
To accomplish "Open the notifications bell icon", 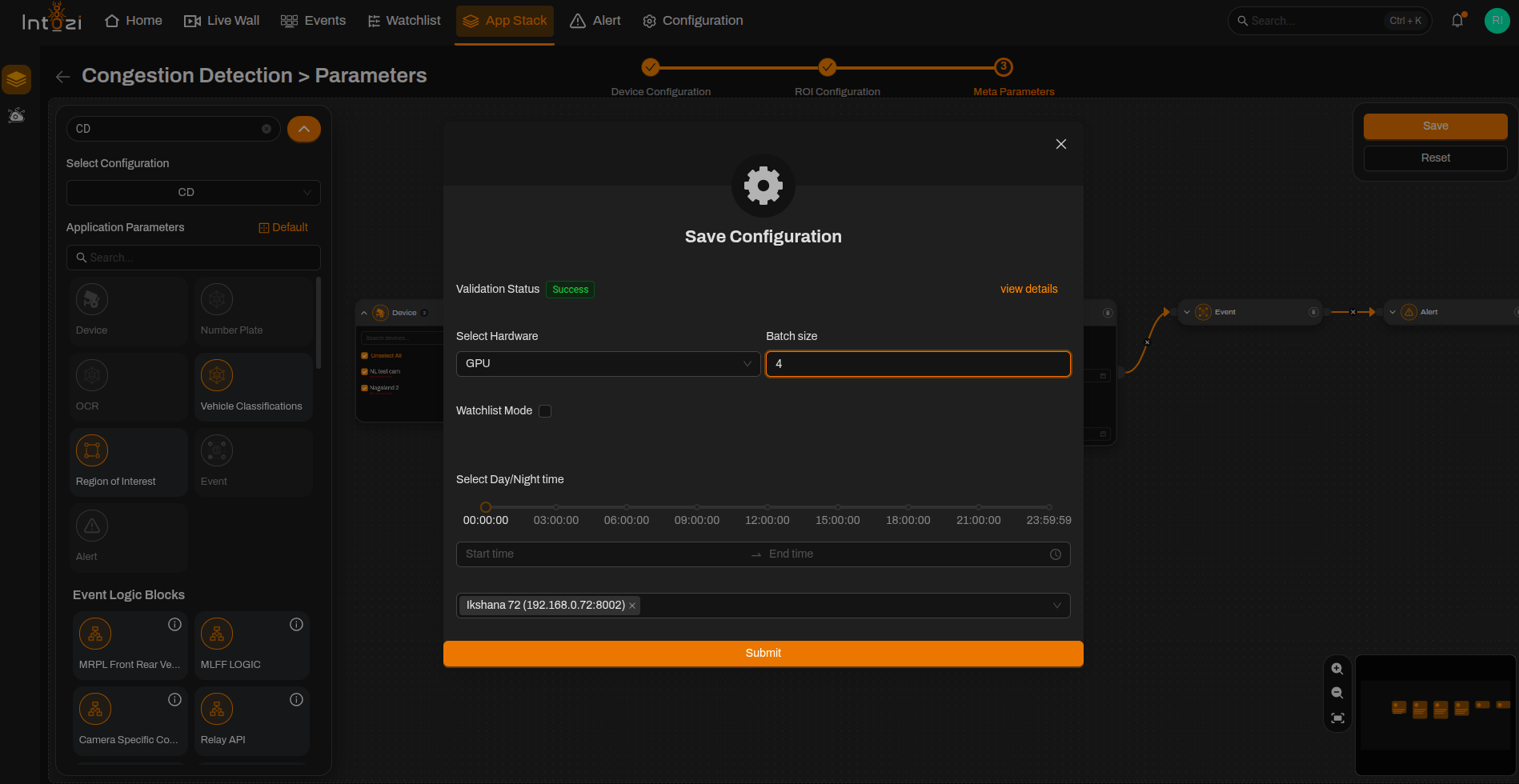I will pos(1457,21).
